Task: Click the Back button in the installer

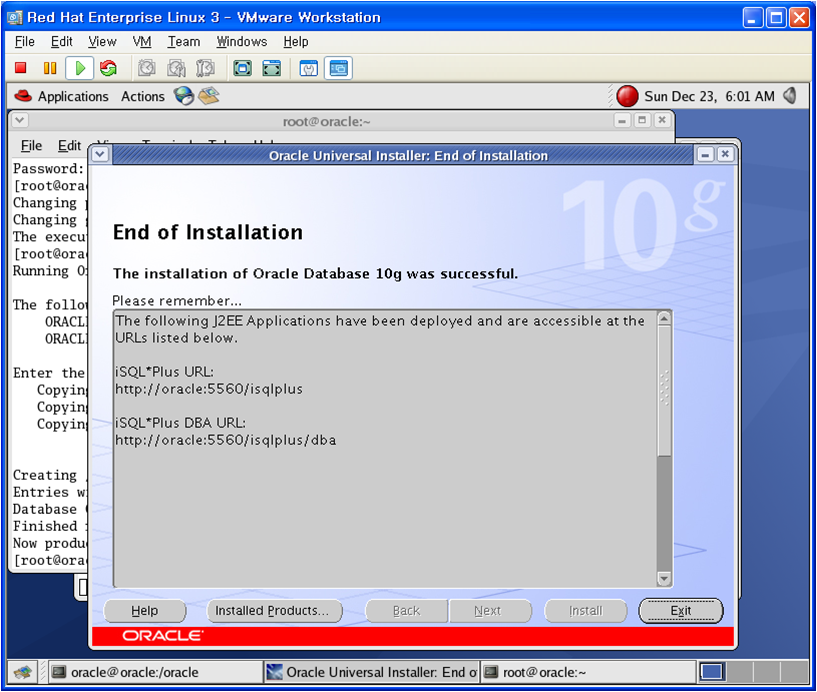Action: [x=406, y=611]
